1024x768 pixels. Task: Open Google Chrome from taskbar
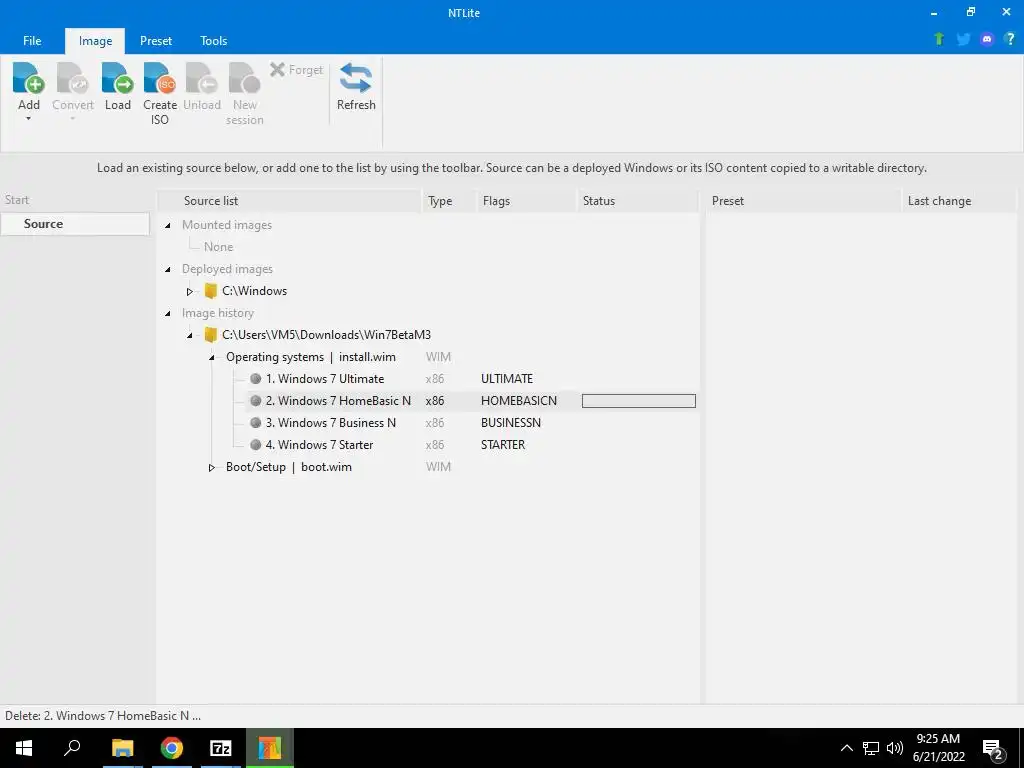172,748
